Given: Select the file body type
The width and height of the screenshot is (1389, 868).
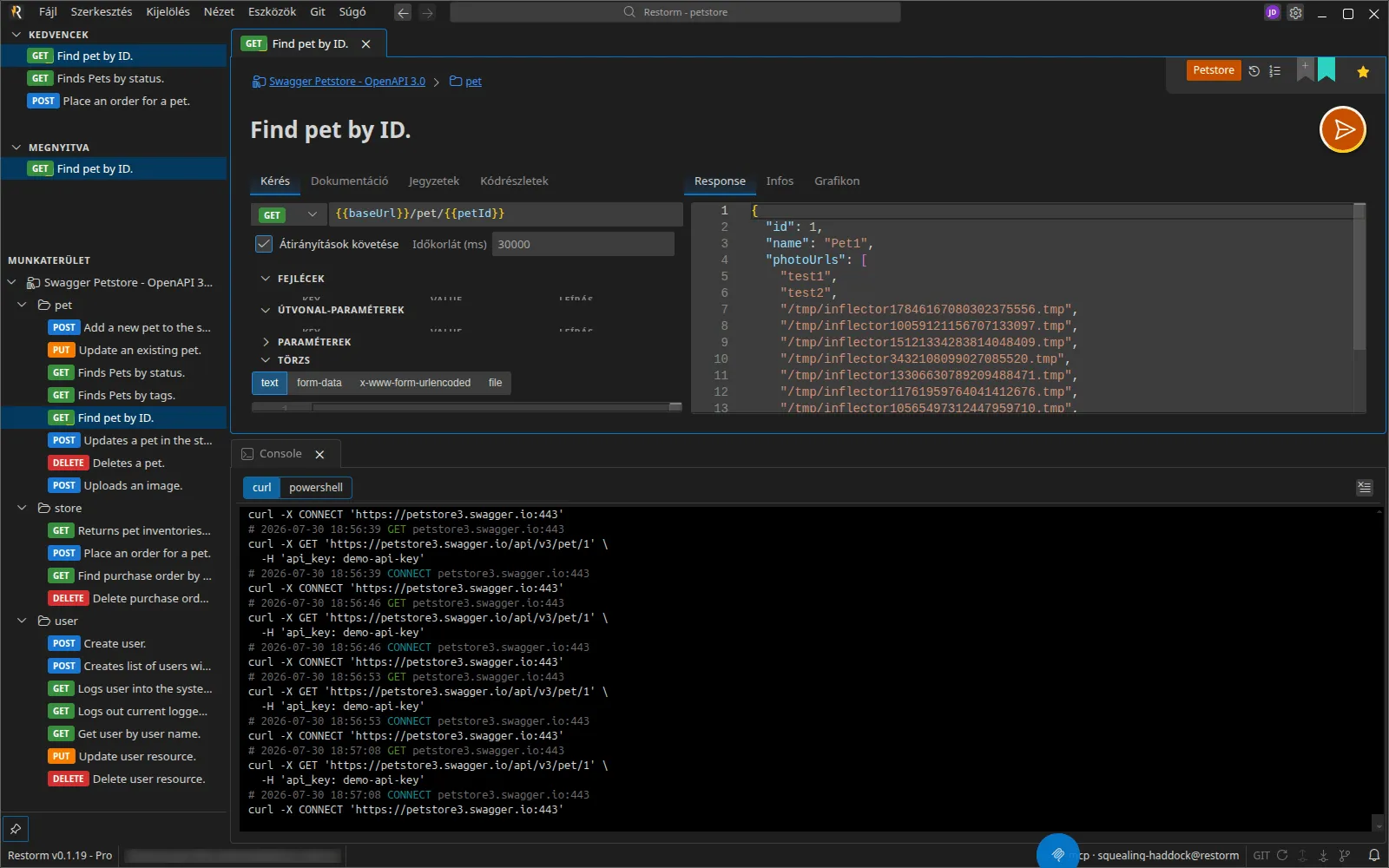Looking at the screenshot, I should [495, 383].
